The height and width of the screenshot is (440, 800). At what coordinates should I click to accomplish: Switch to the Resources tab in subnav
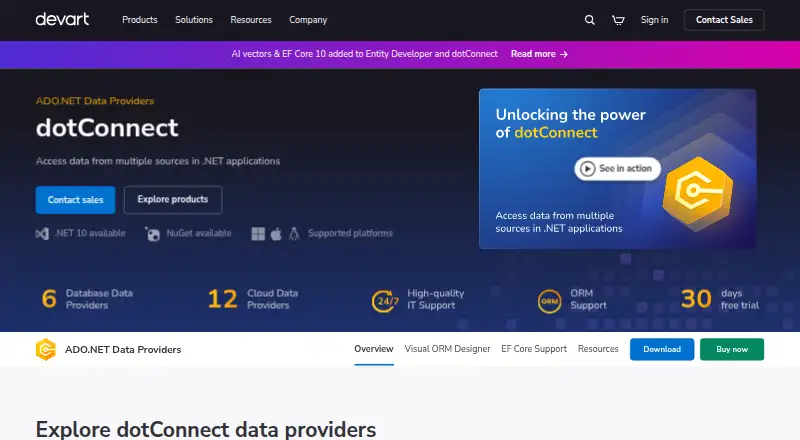[598, 349]
